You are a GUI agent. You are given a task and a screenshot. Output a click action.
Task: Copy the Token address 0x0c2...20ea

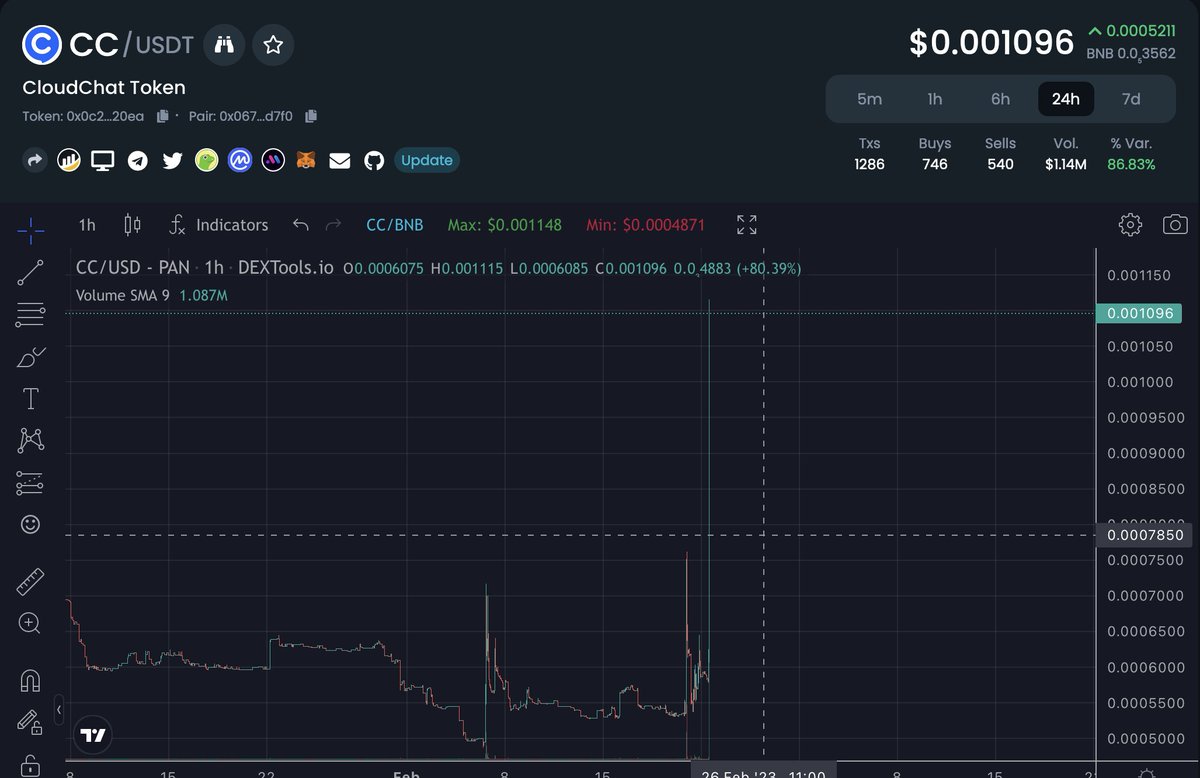coord(163,116)
